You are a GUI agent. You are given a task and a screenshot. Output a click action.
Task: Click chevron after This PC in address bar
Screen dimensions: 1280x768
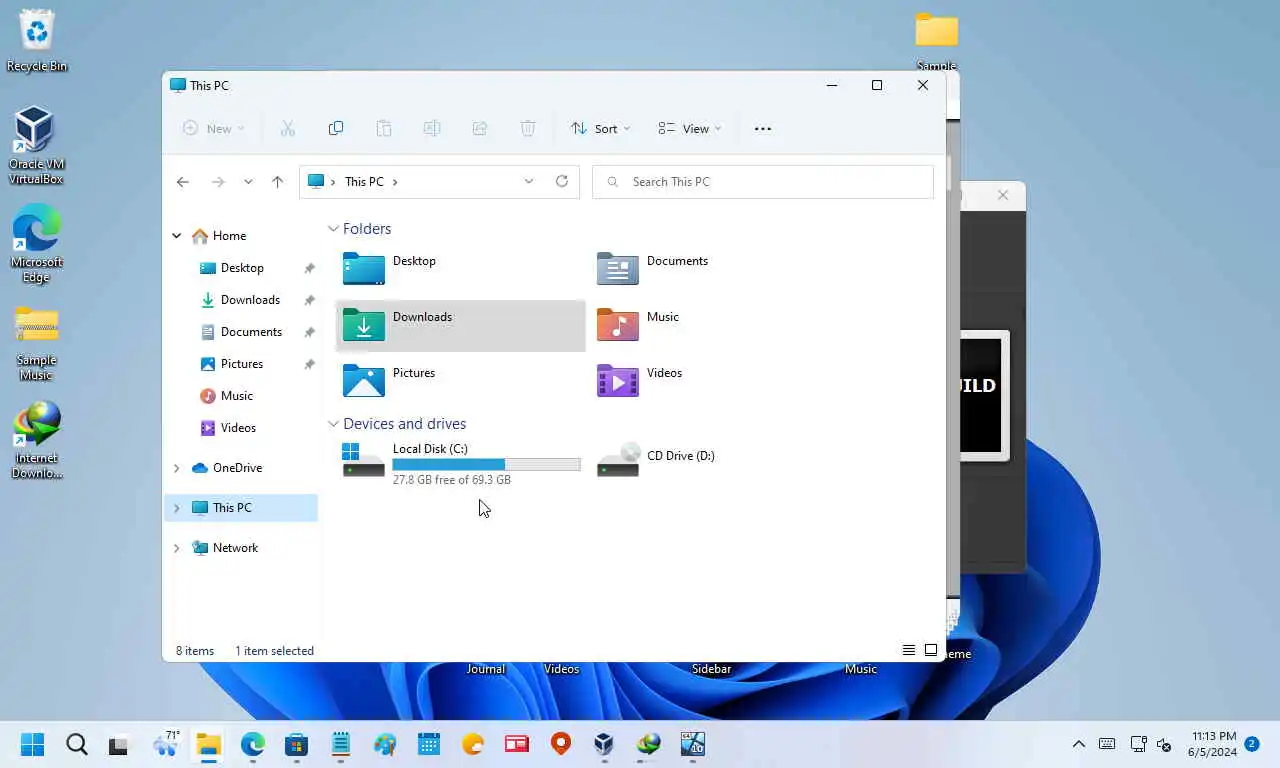click(x=395, y=182)
